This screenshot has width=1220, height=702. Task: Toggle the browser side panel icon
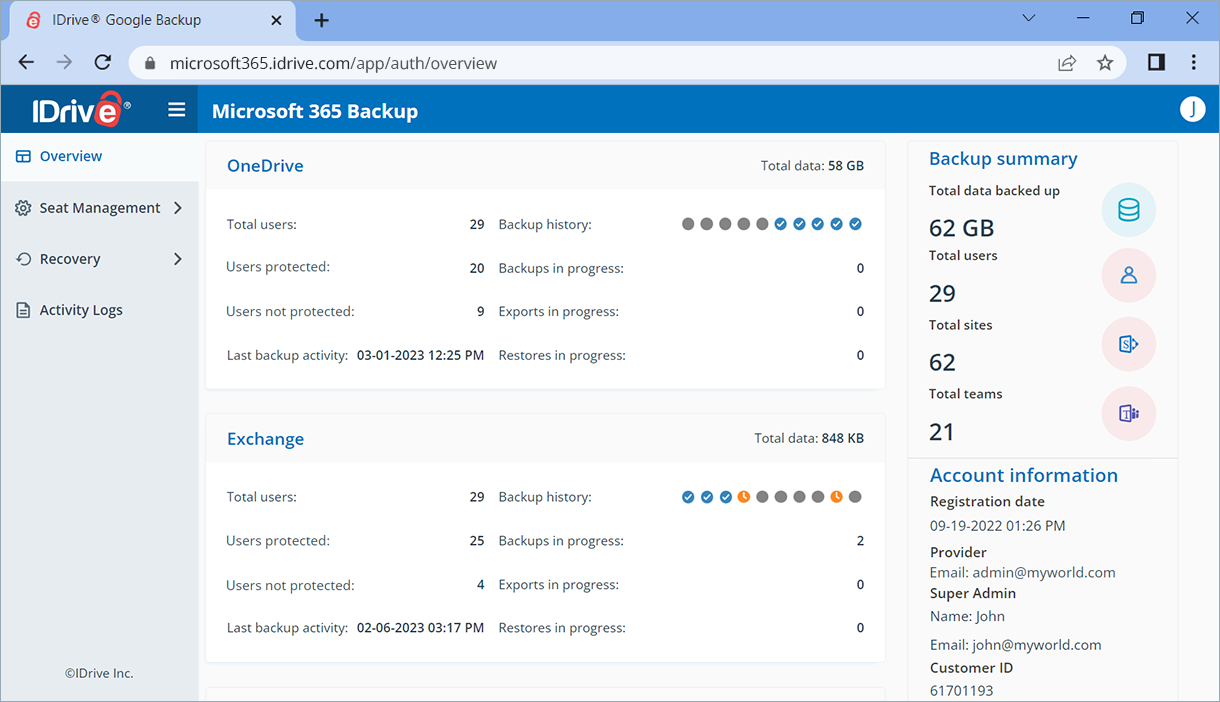tap(1156, 63)
